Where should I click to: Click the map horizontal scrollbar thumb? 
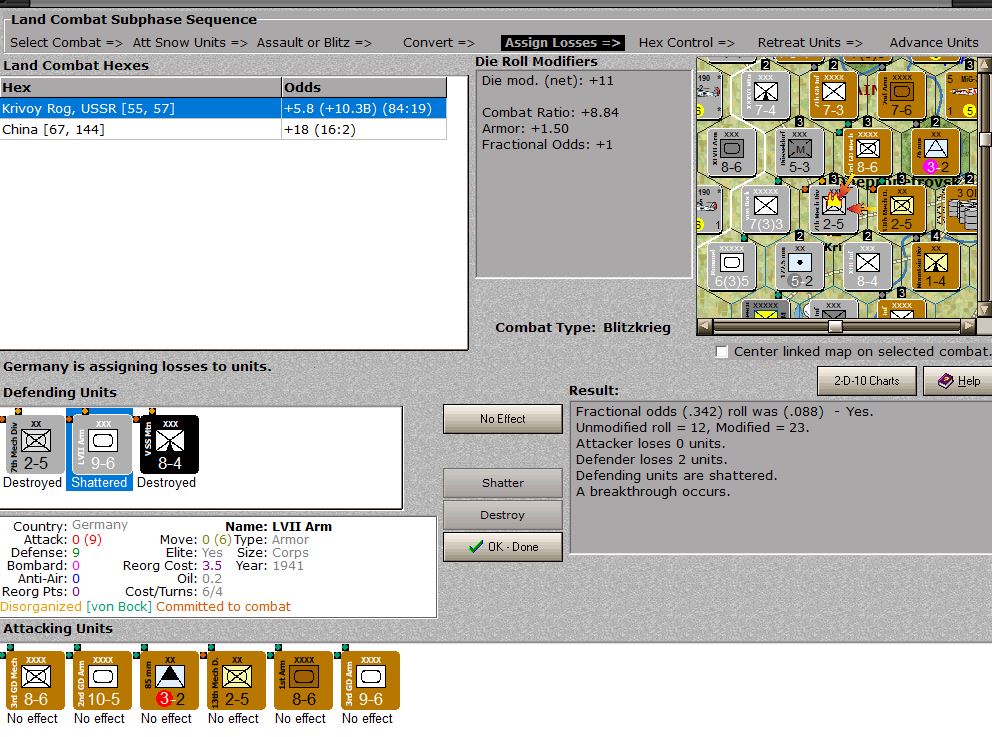click(835, 326)
